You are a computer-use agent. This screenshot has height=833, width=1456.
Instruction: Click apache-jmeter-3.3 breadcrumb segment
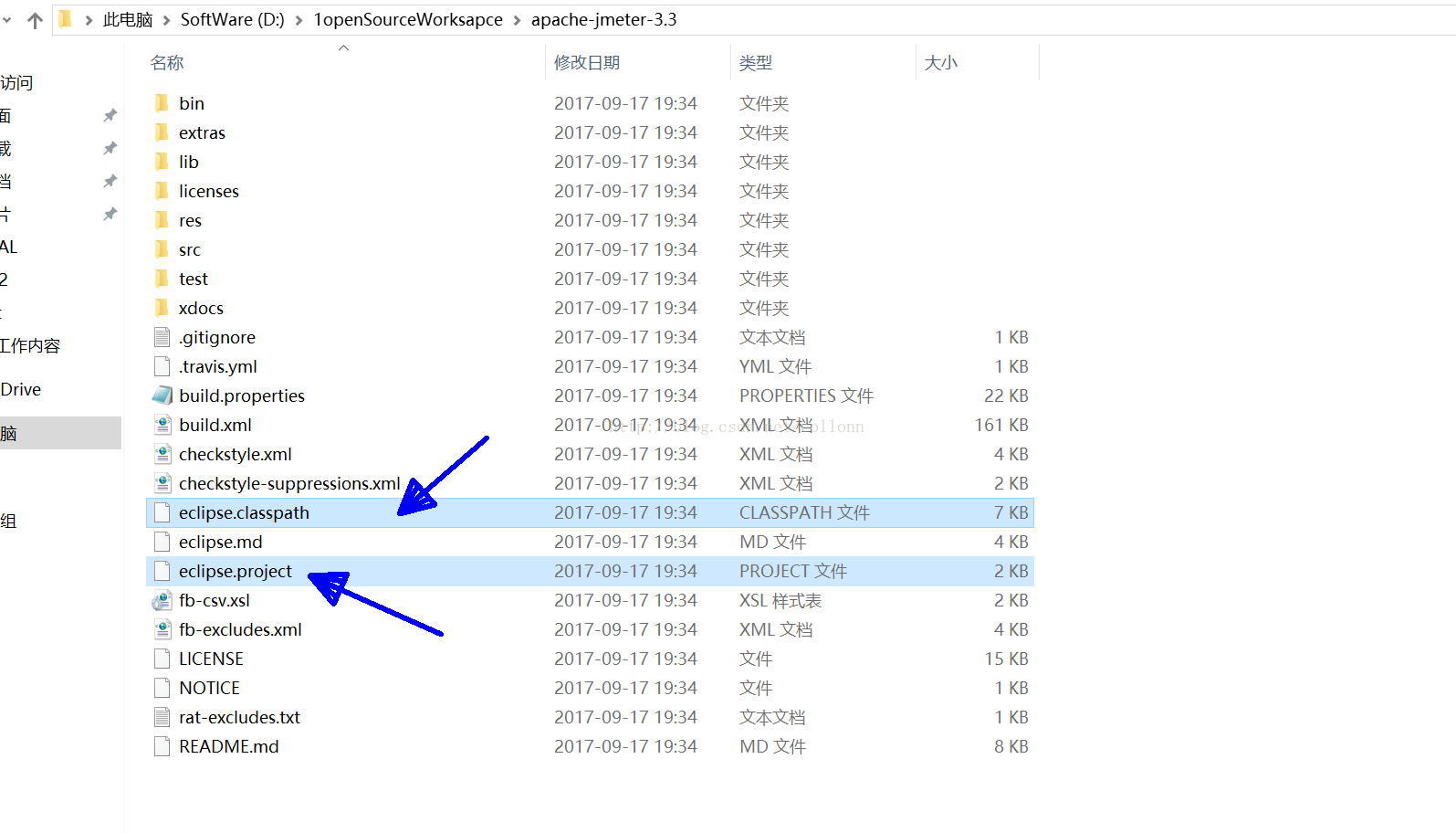(x=603, y=20)
